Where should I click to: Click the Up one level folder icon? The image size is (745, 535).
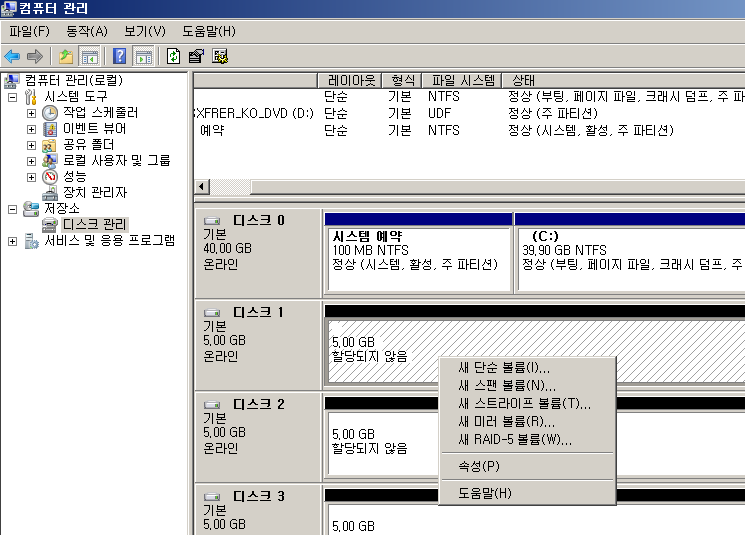coord(66,57)
